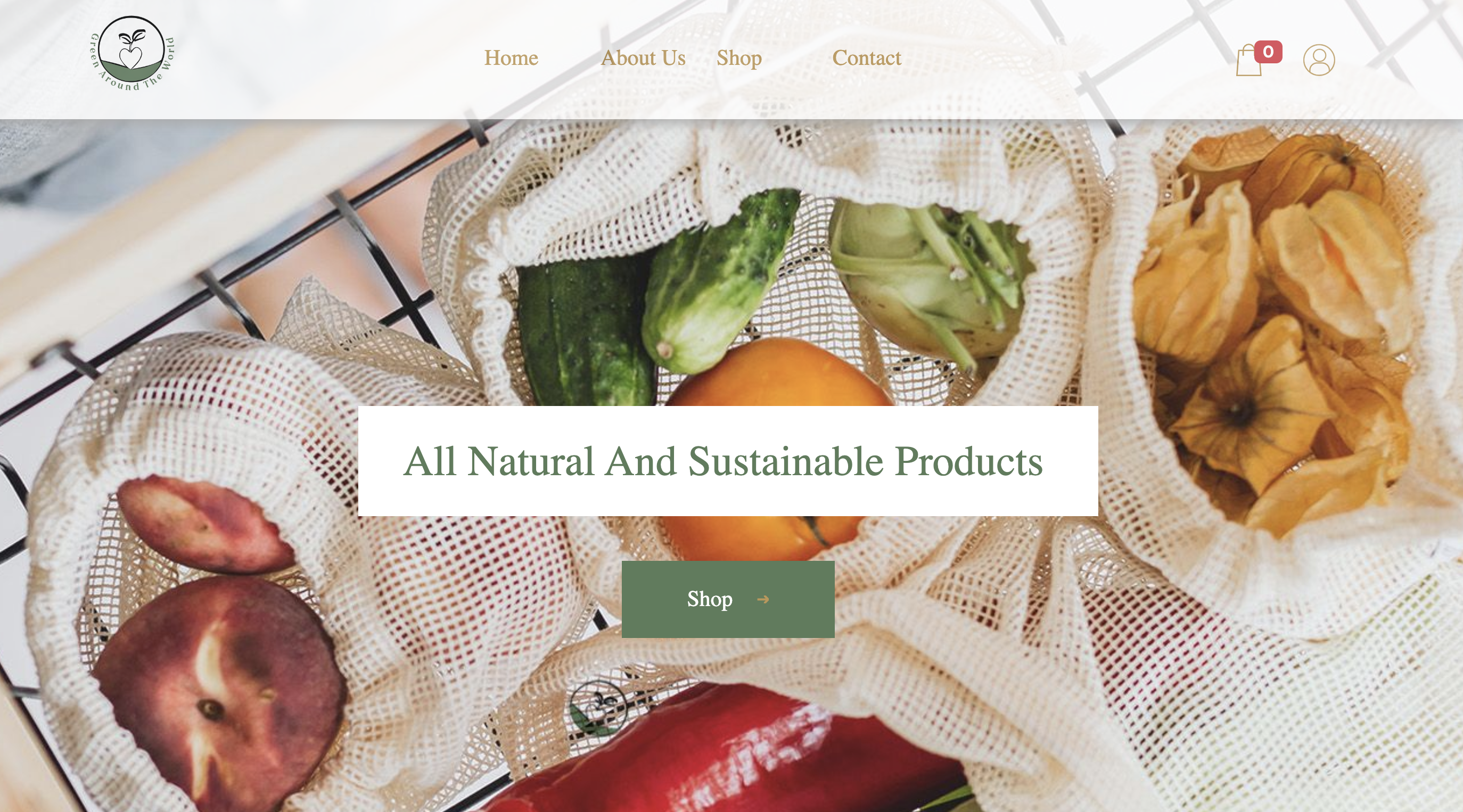Open the user account profile icon
Screen dimensions: 1463x812
pyautogui.click(x=1319, y=60)
